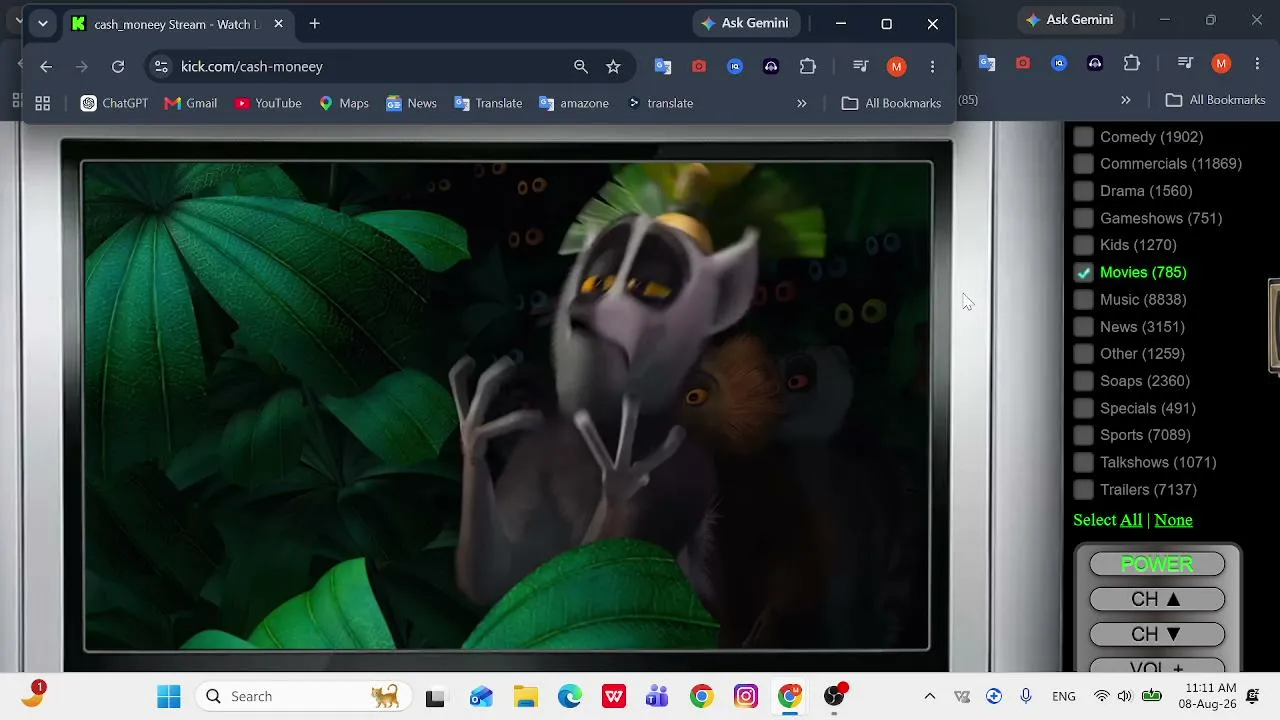Viewport: 1280px width, 720px height.
Task: Open the ChatGPT bookmark
Action: click(x=114, y=103)
